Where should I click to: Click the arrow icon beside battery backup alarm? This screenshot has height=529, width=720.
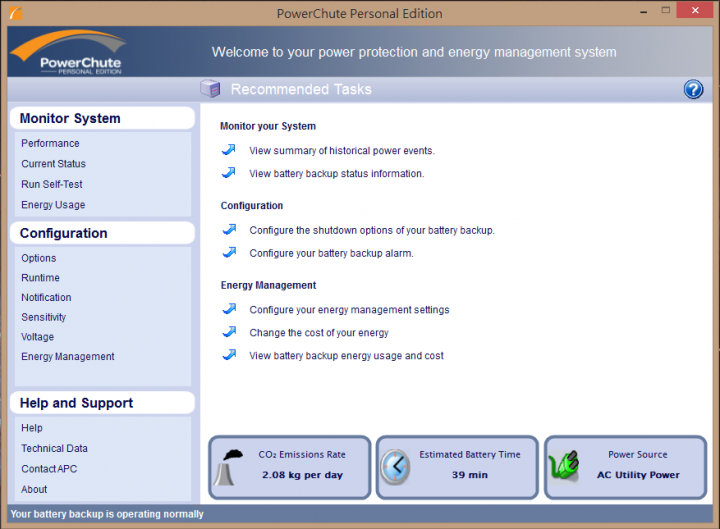[229, 252]
